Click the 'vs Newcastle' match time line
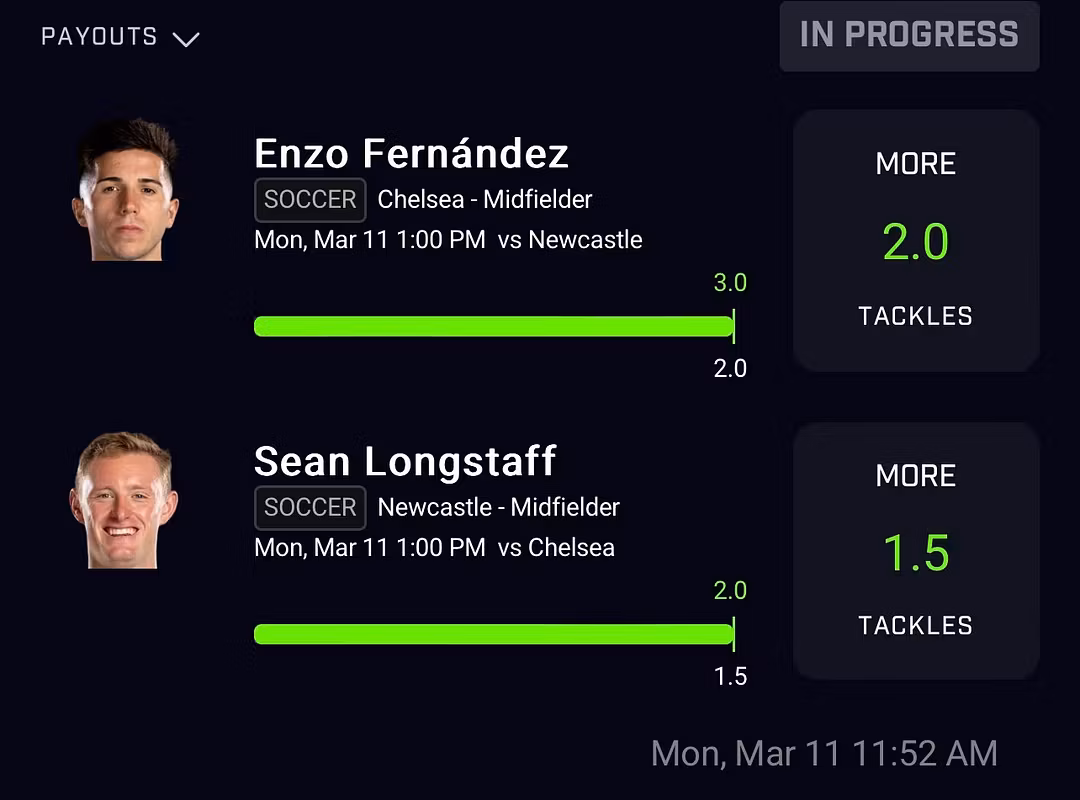Screen dimensions: 1080x800 click(x=448, y=240)
